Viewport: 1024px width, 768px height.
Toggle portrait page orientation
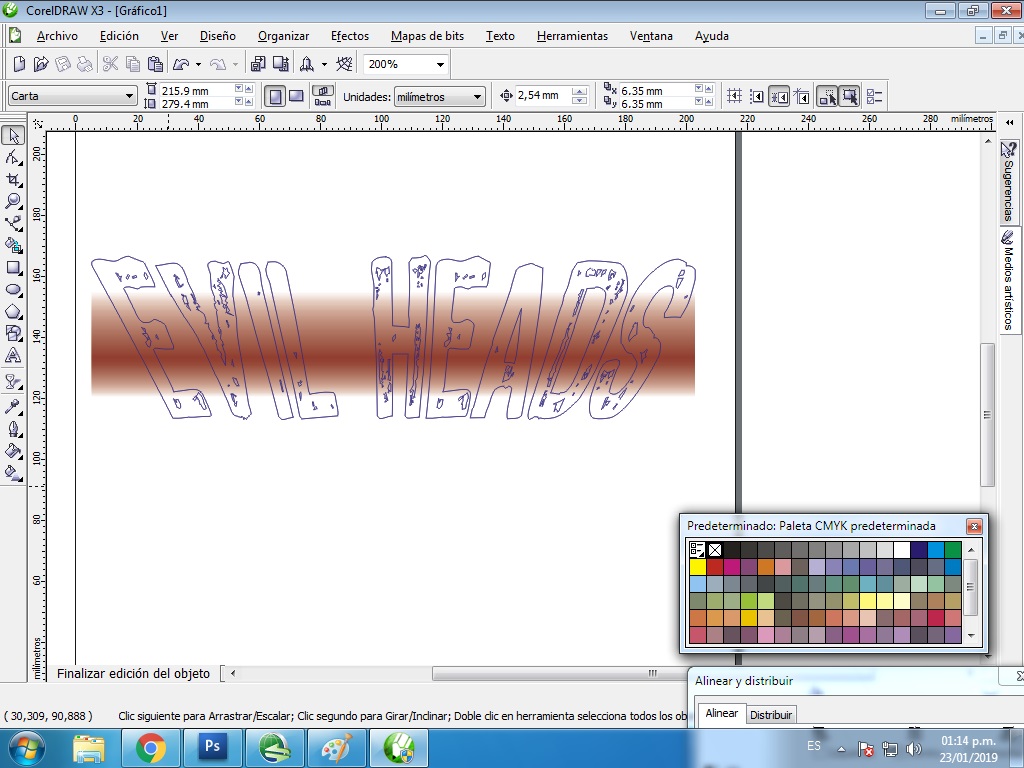point(275,97)
